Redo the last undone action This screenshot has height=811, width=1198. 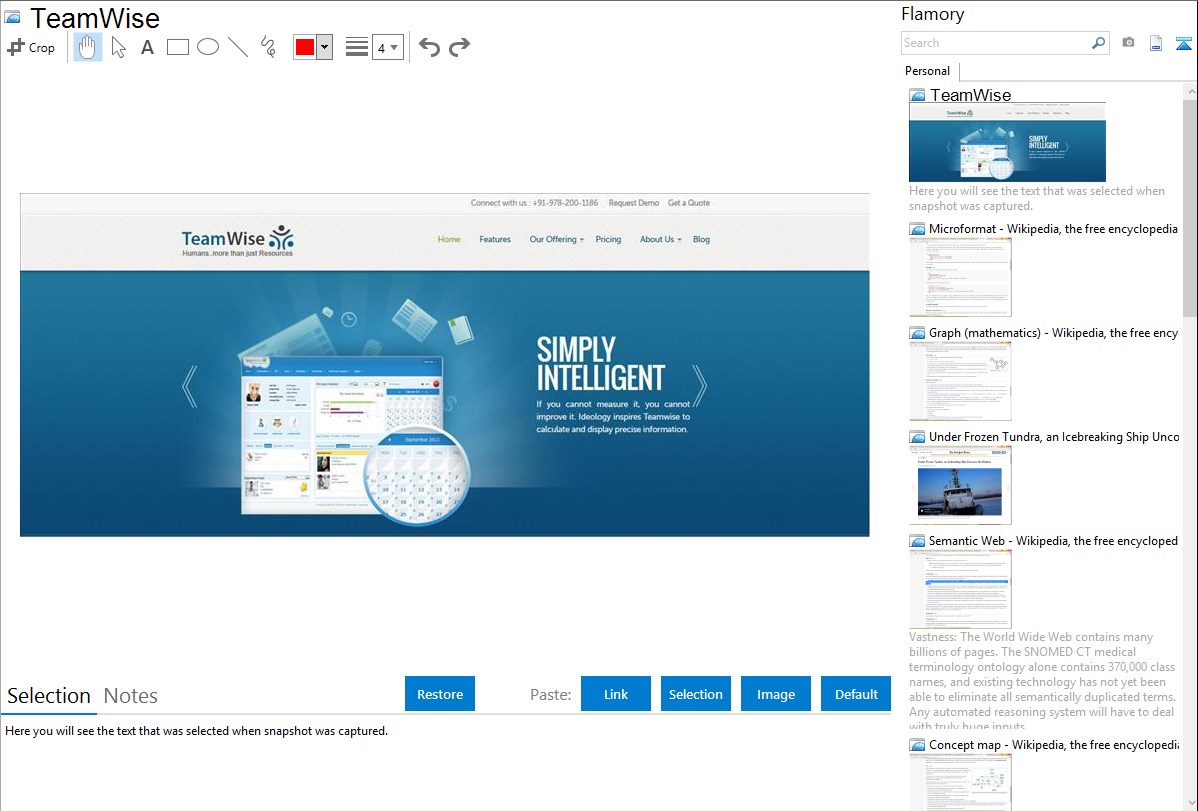459,47
